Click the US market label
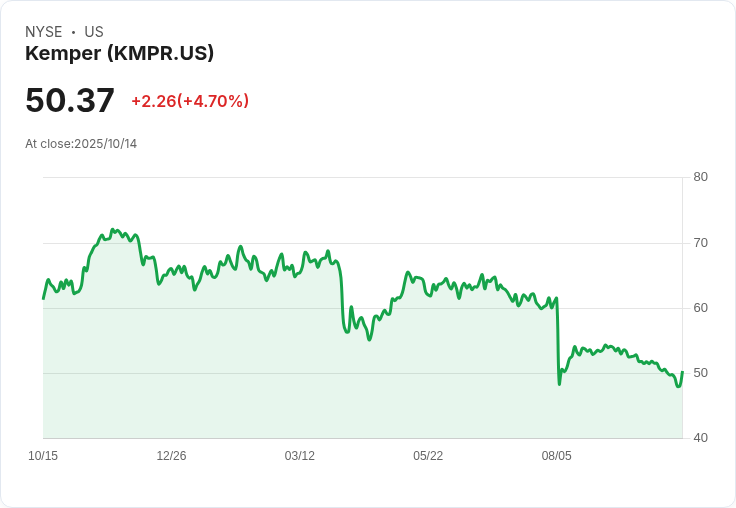 click(x=94, y=32)
